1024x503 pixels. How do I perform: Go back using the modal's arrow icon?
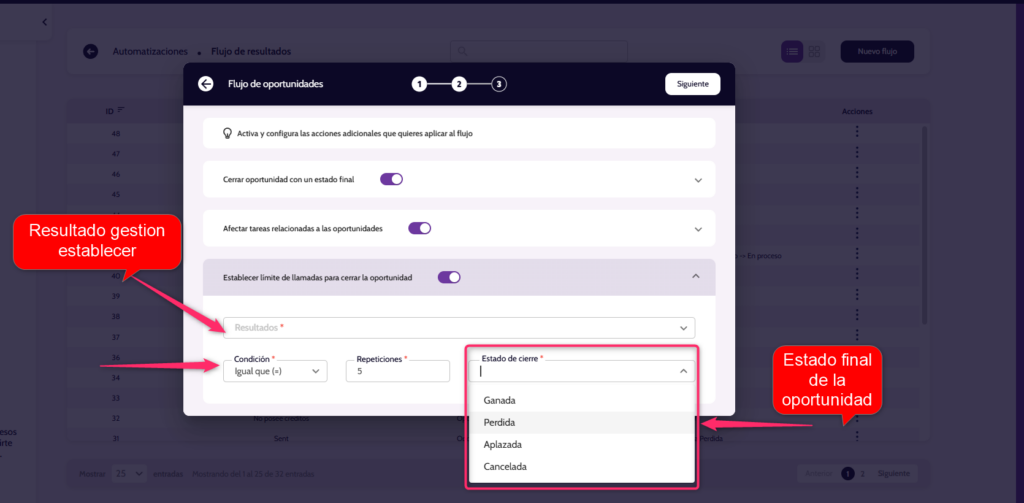(206, 84)
